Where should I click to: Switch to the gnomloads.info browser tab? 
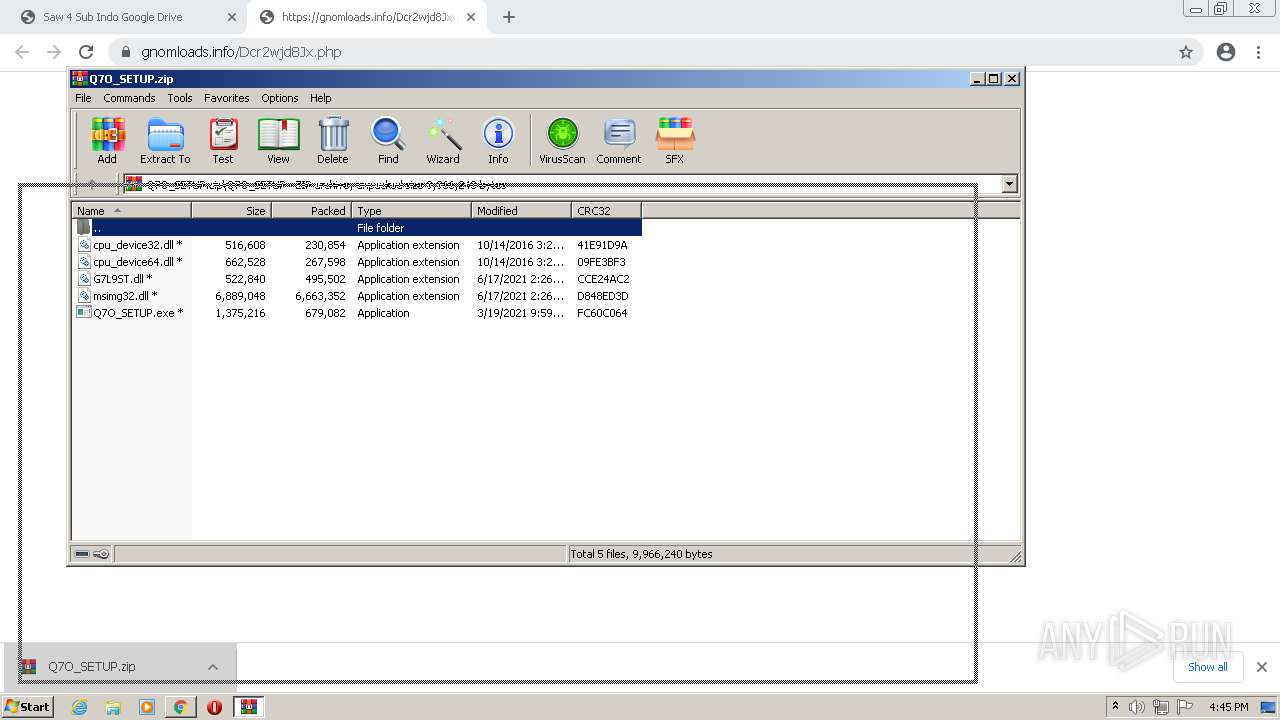367,17
